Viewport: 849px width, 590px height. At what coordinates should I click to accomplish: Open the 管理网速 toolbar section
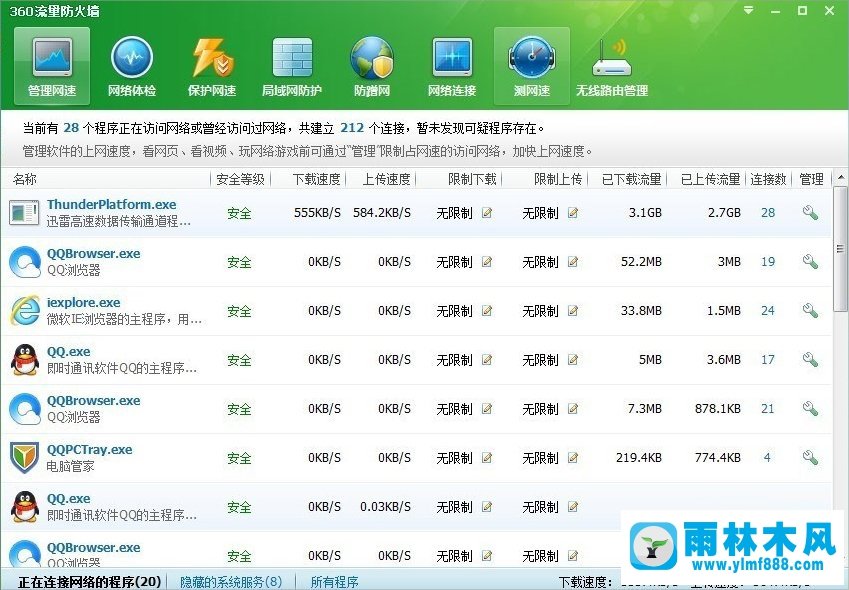[52, 66]
